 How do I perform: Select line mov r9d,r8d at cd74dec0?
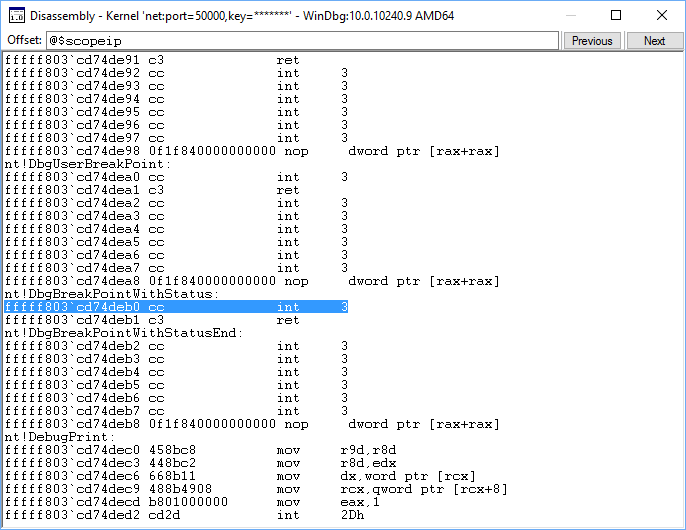pos(200,450)
